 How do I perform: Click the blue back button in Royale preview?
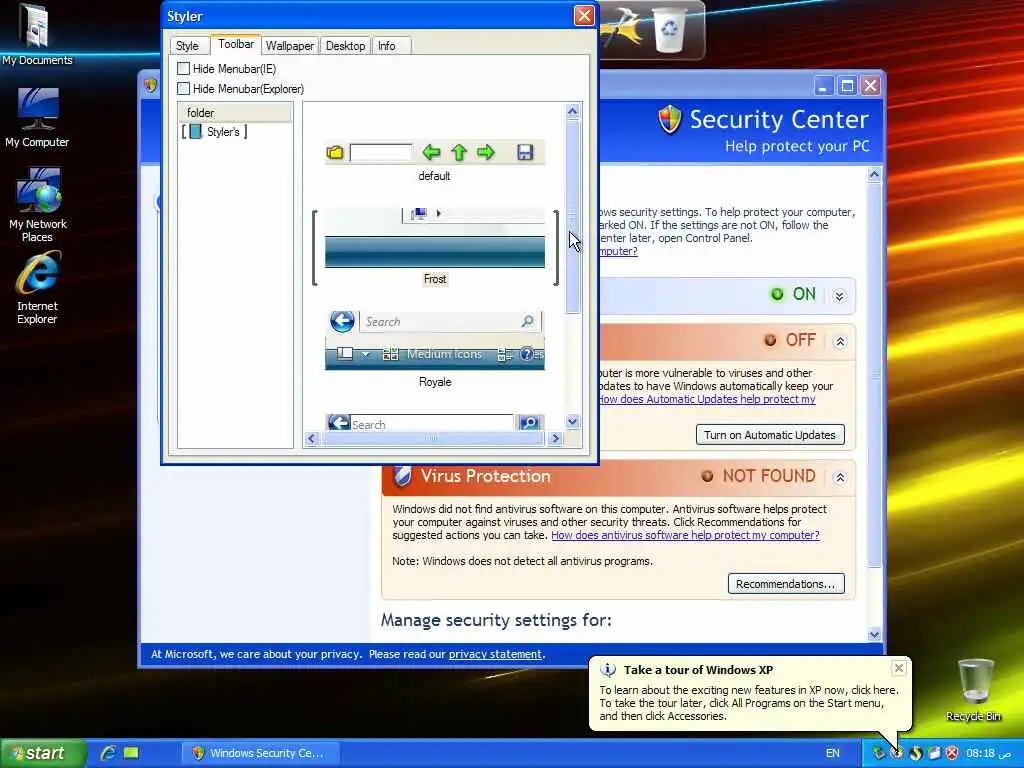tap(342, 321)
